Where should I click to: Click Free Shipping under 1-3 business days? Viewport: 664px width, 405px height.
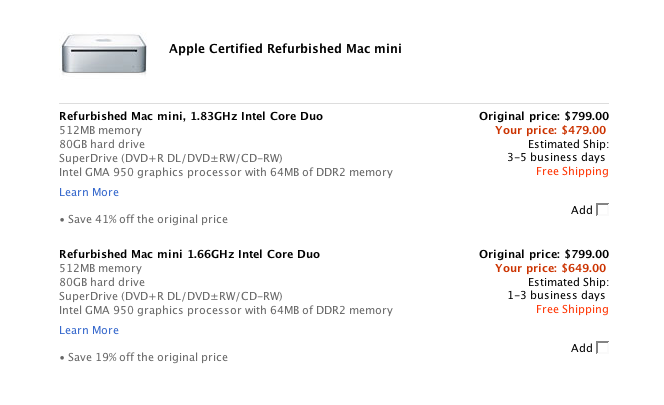click(x=572, y=310)
